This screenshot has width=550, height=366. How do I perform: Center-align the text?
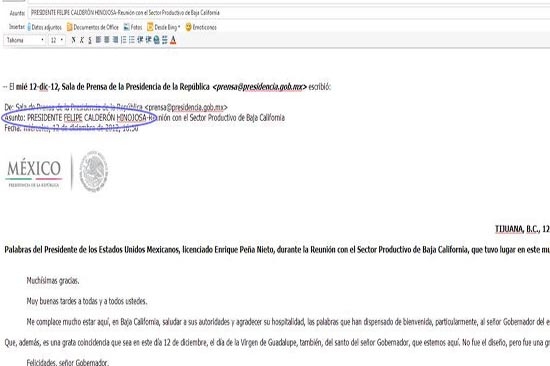pos(107,40)
